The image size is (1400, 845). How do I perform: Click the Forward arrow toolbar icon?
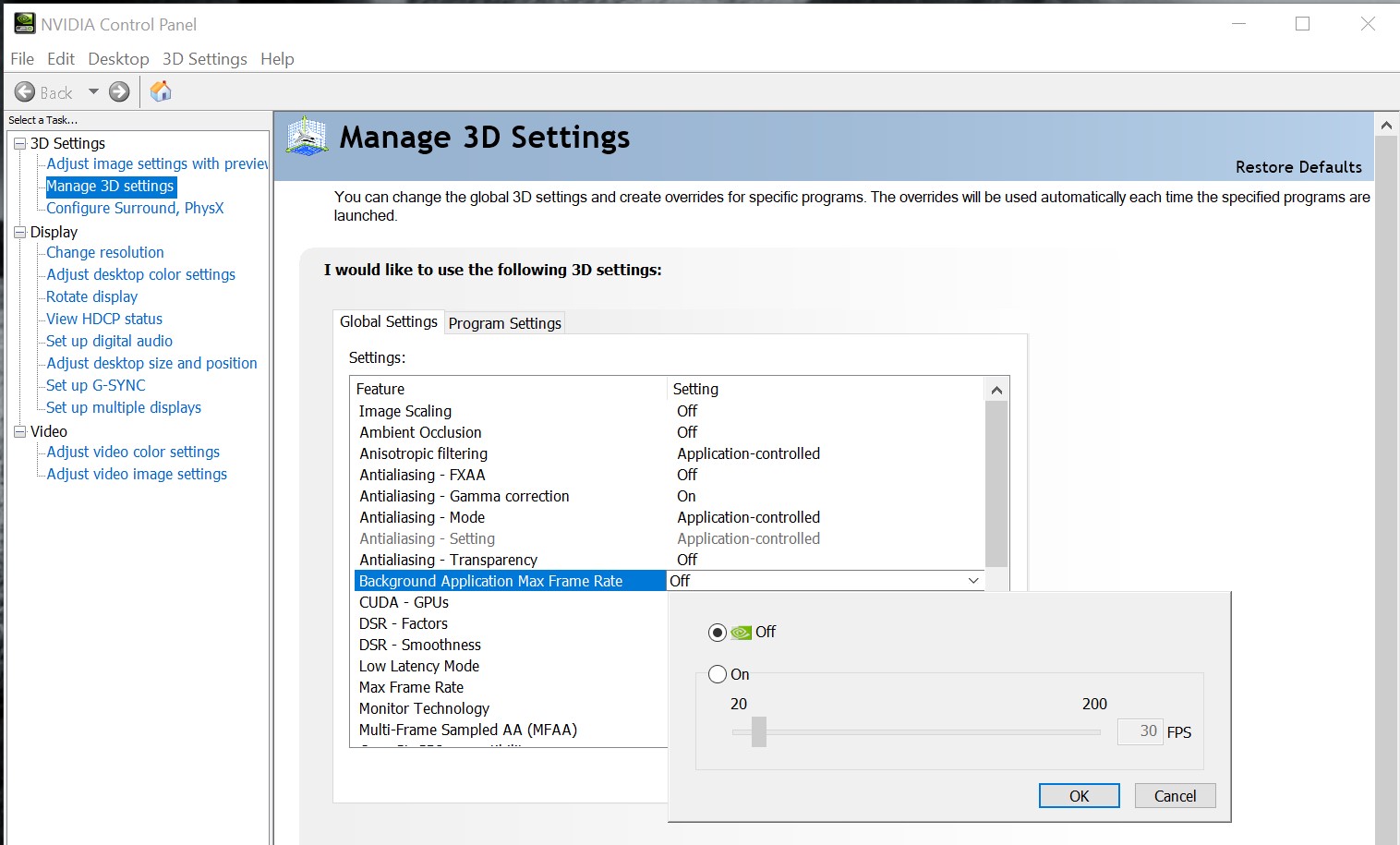pyautogui.click(x=119, y=91)
